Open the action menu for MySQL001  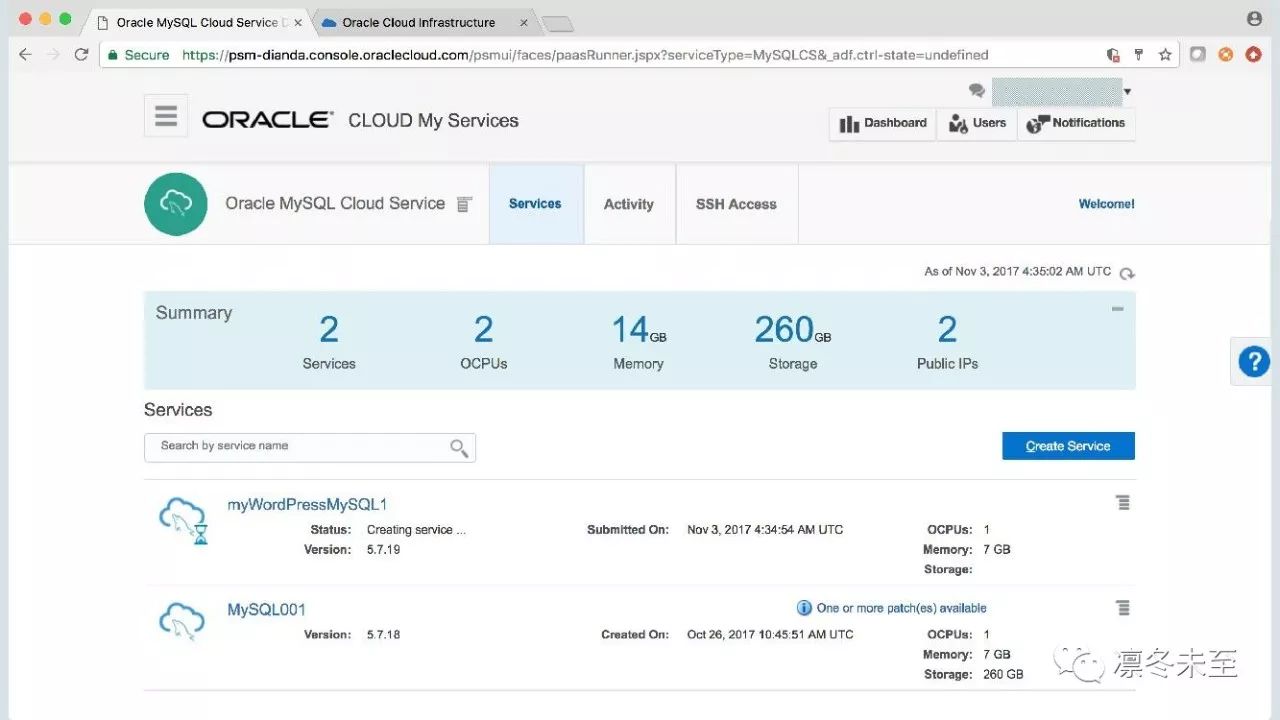(x=1123, y=608)
